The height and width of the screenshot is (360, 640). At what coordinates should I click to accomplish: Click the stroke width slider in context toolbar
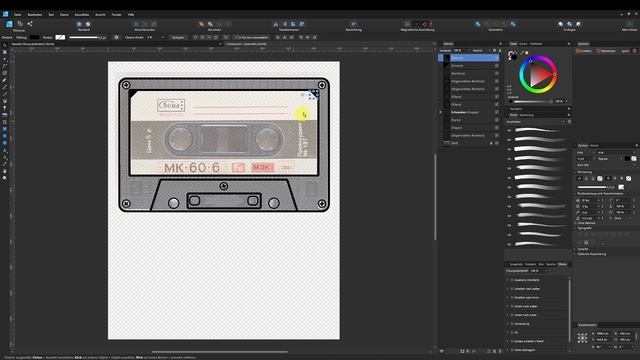pyautogui.click(x=84, y=37)
